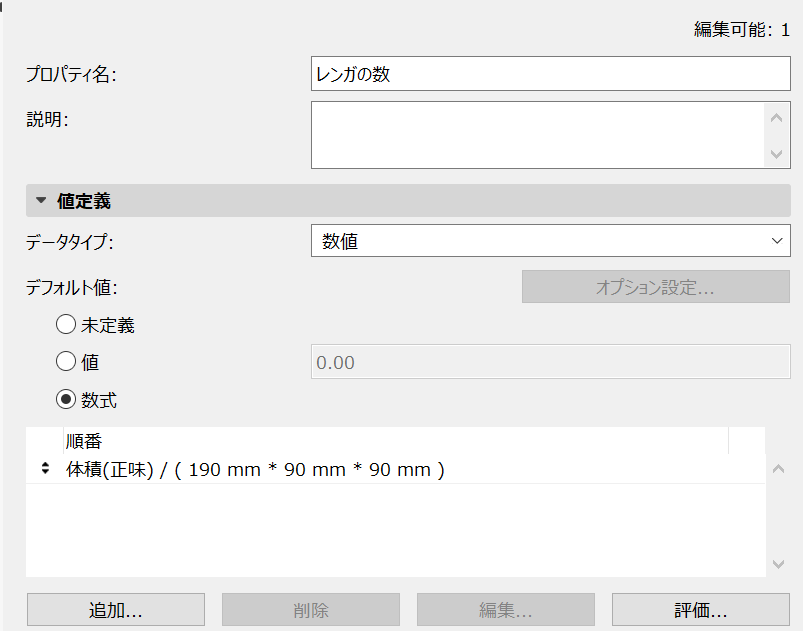The height and width of the screenshot is (631, 803).
Task: Click the default value field showing 0.00
Action: tap(550, 362)
